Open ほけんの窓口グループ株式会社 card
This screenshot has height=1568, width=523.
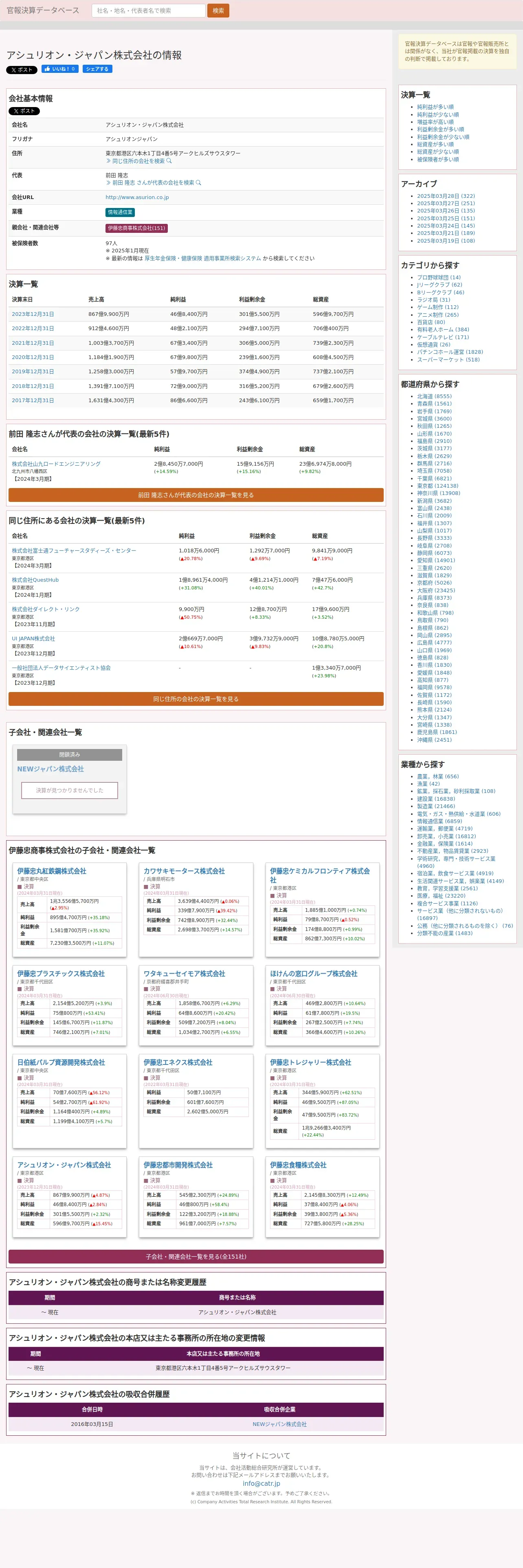click(314, 973)
